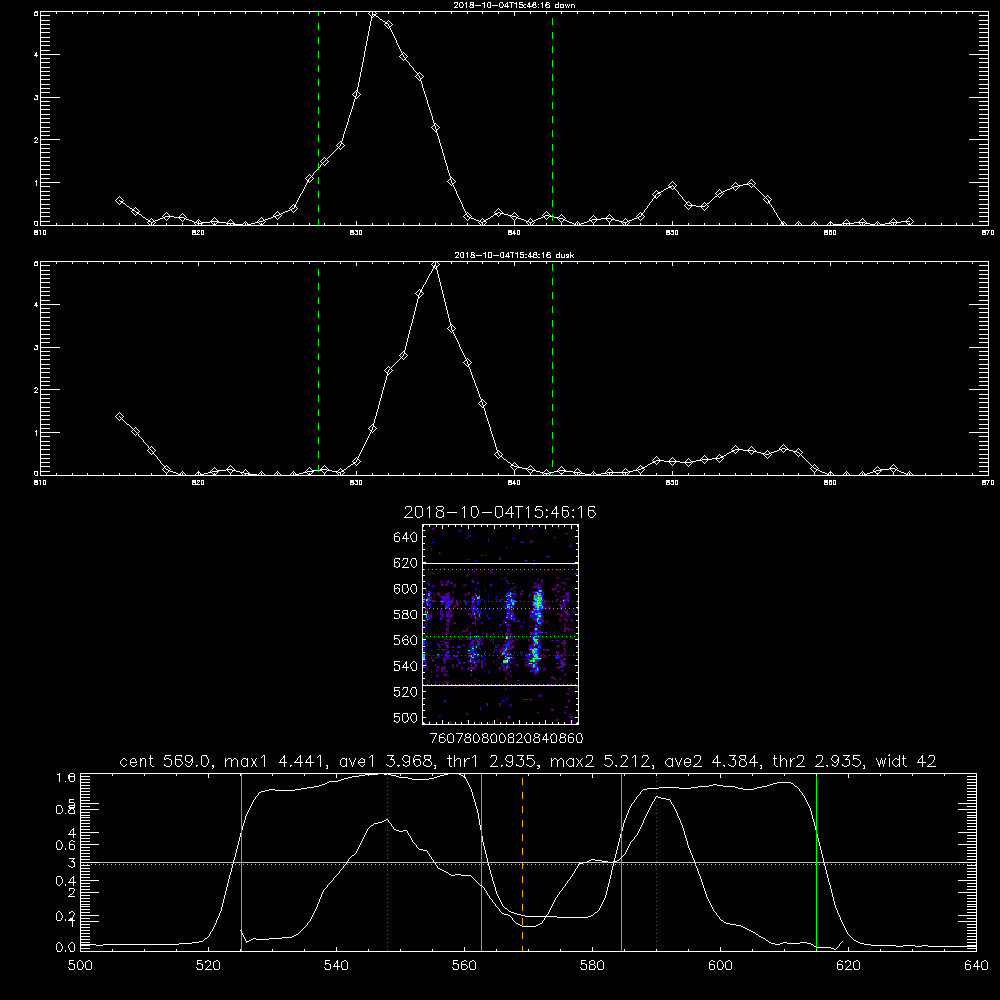Open the colored spectrogram image thumbnail
This screenshot has width=1000, height=1000.
pos(501,624)
